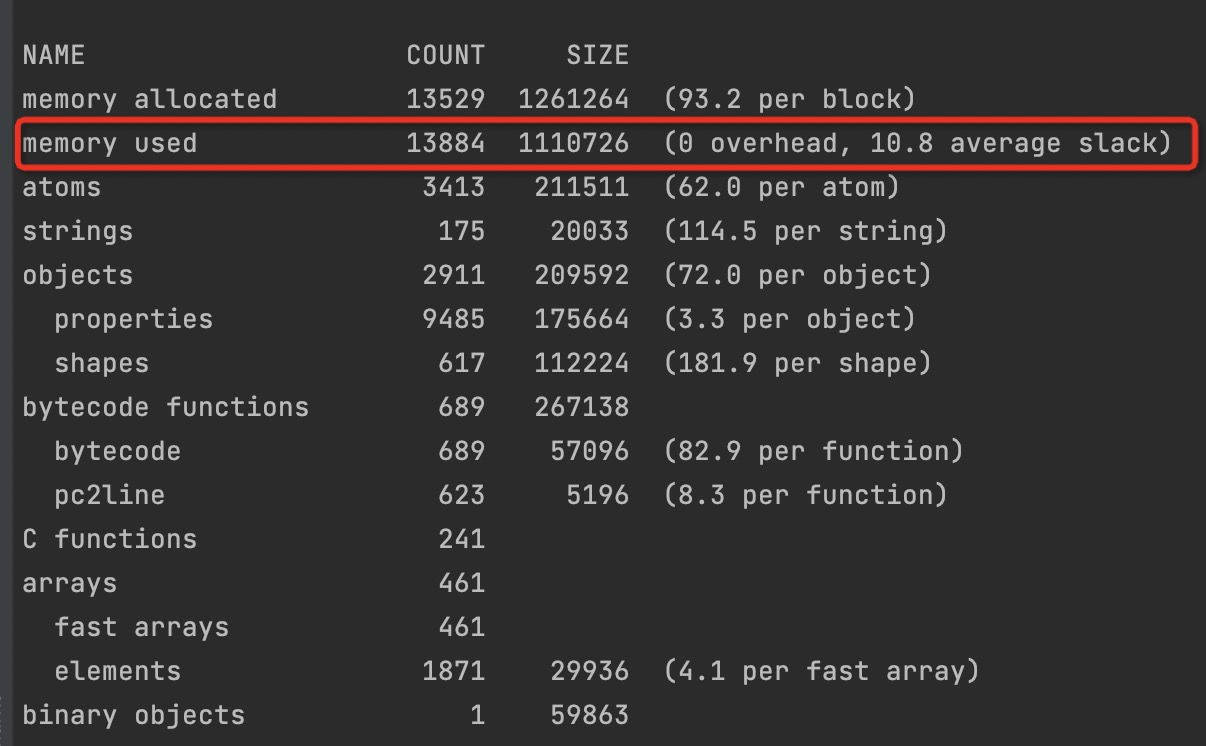Screen dimensions: 1206x746
Task: Click the '10.8 average slack' note text
Action: point(1019,143)
